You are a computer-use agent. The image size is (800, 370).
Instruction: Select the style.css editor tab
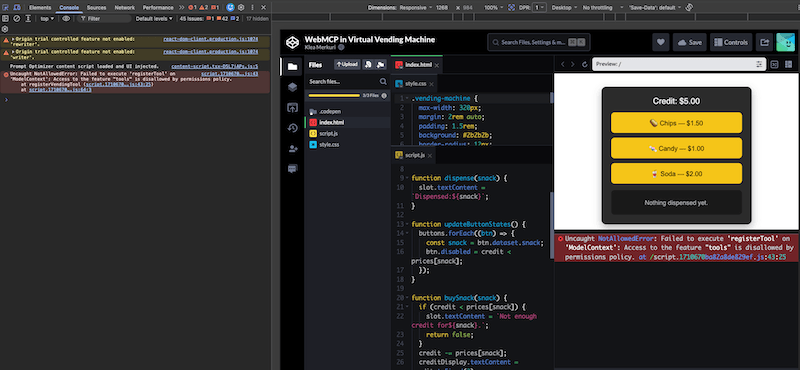(x=413, y=84)
